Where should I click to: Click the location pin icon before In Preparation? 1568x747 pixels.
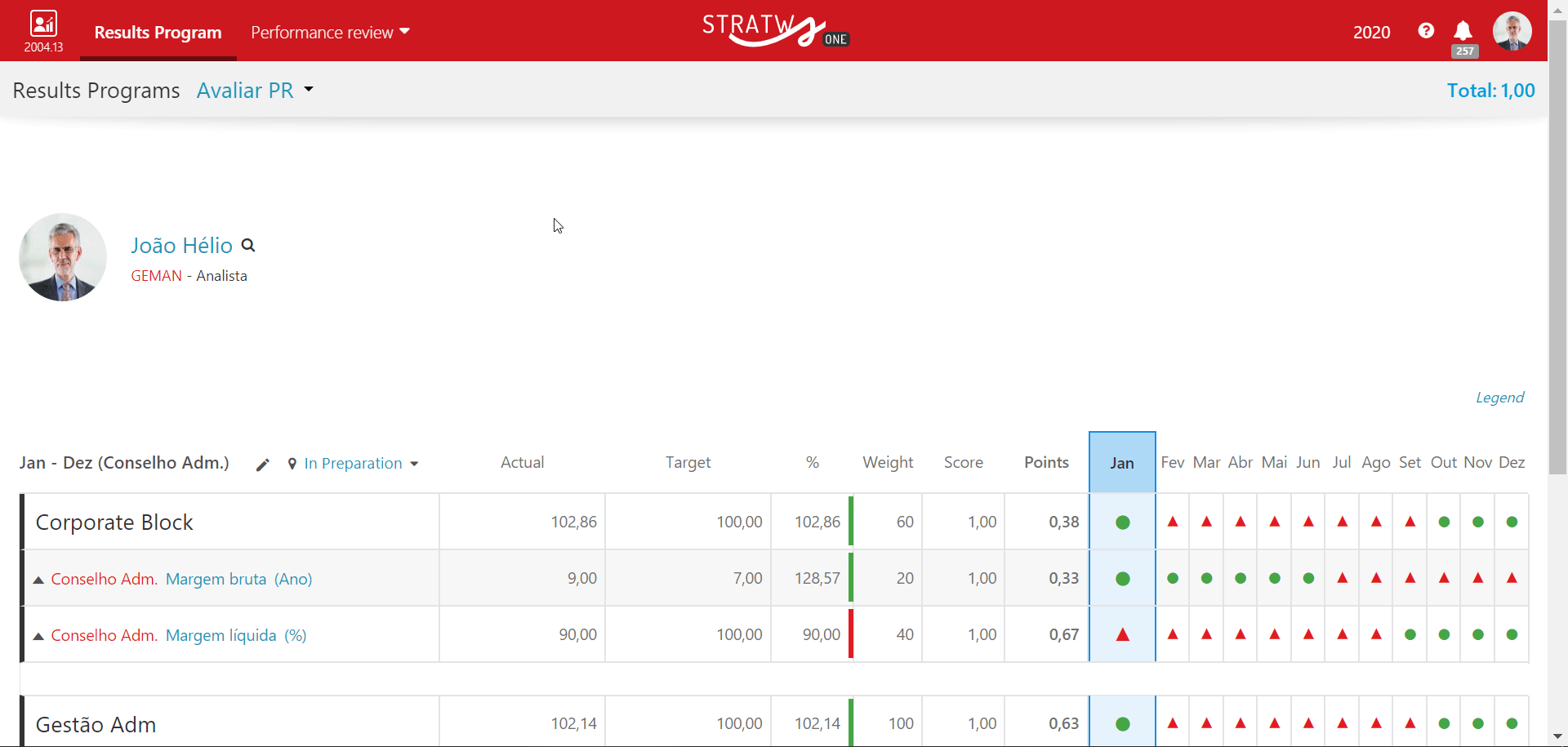[x=292, y=464]
